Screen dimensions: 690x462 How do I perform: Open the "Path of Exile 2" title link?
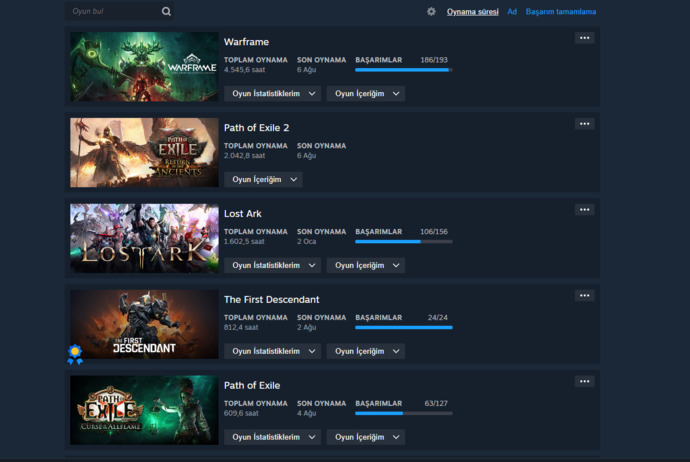tap(257, 128)
